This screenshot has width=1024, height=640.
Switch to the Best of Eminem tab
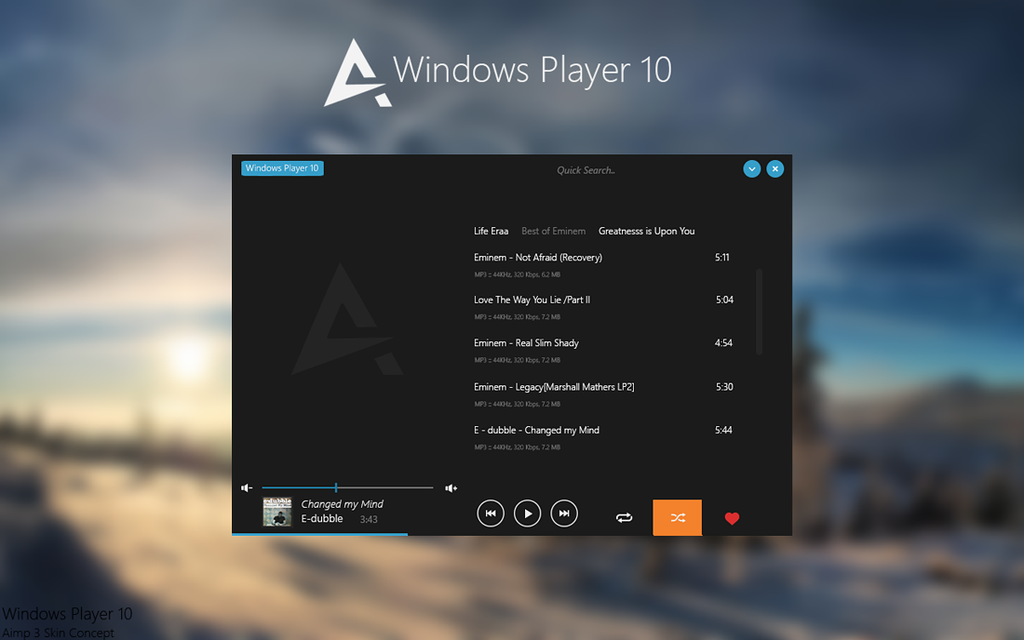pos(553,231)
